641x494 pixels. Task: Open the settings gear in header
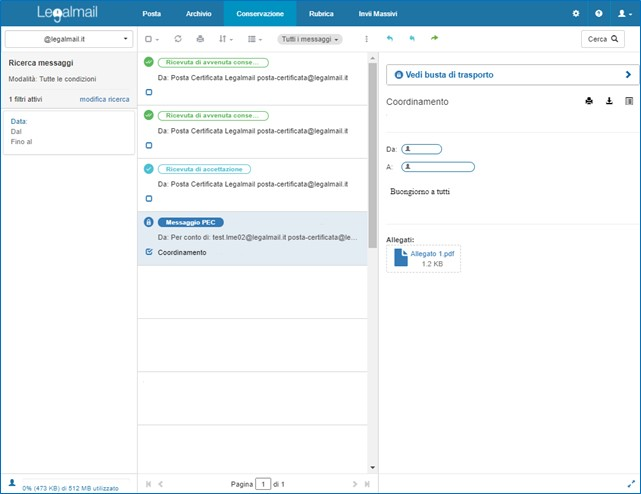point(575,13)
